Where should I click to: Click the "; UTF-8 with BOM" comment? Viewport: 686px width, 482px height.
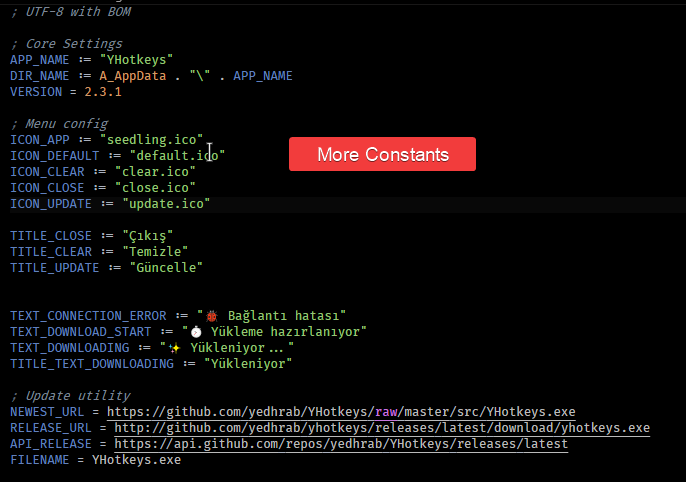pos(71,12)
